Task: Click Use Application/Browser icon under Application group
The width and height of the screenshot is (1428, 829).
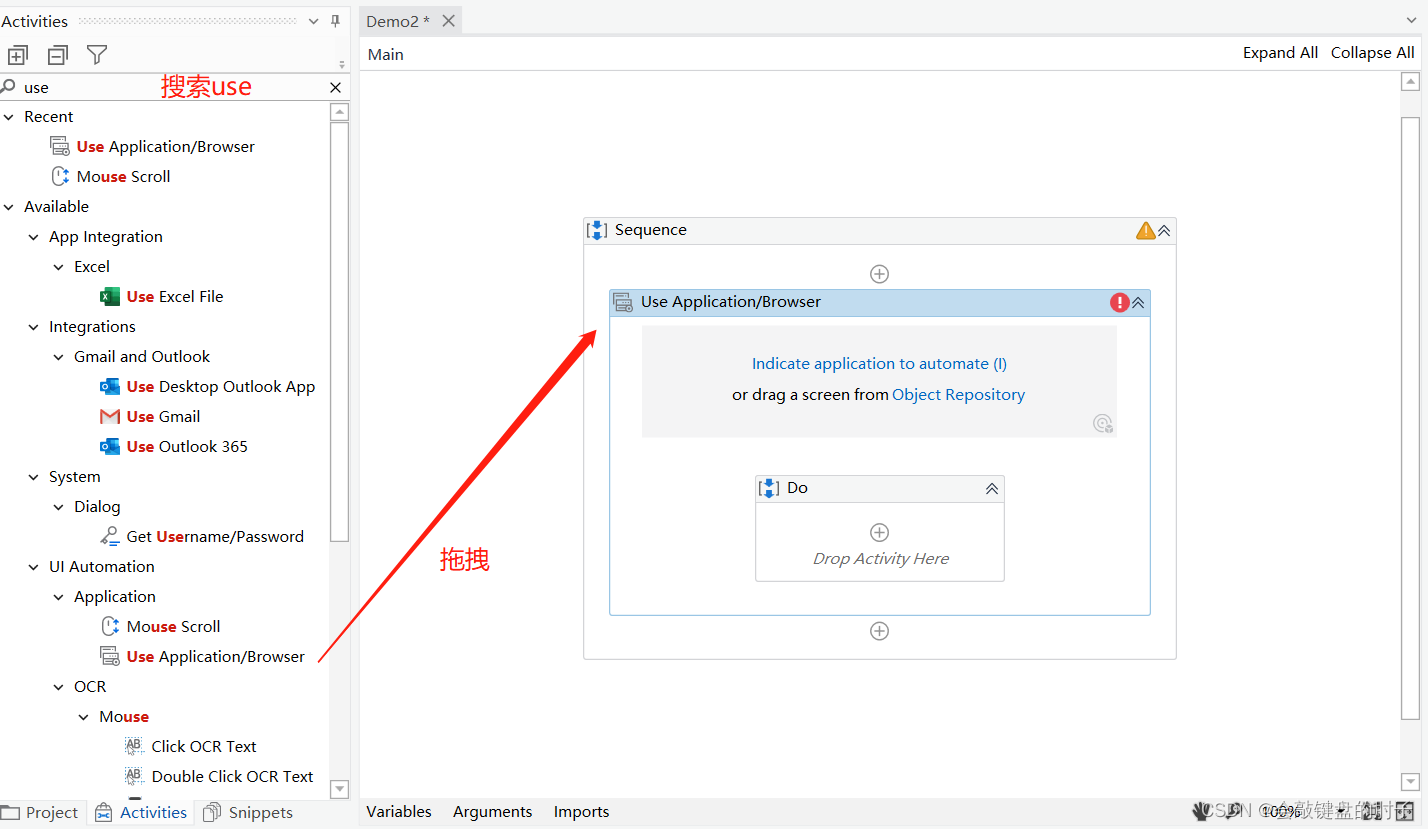Action: click(110, 657)
